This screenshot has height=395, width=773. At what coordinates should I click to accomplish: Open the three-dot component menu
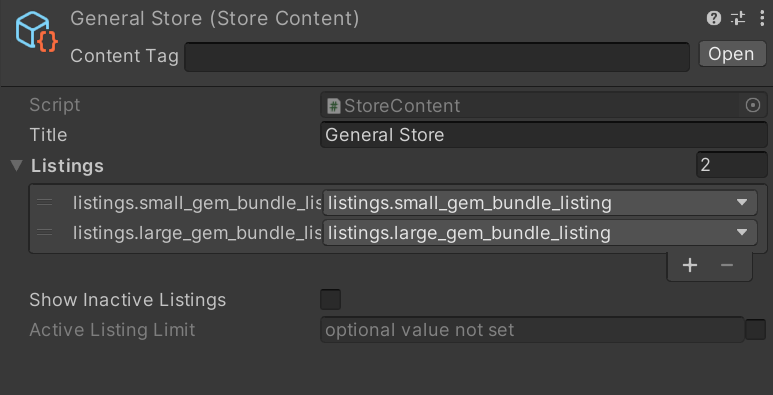pos(762,19)
